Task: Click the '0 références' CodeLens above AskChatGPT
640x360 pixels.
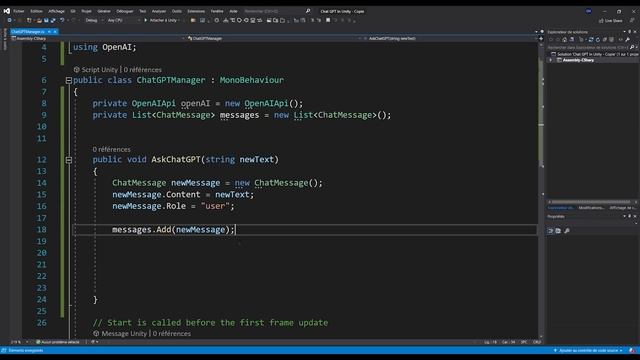Action: pos(111,149)
